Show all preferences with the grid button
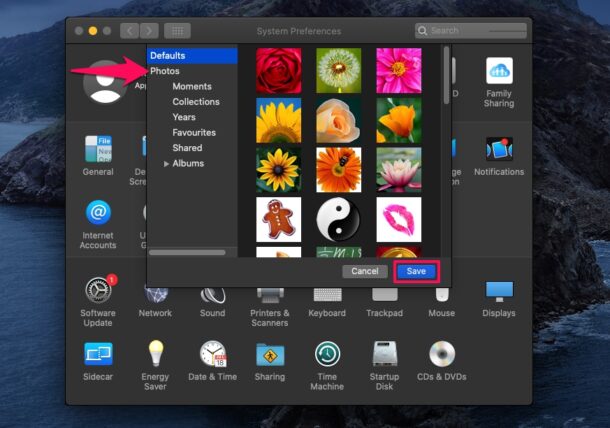 (177, 31)
